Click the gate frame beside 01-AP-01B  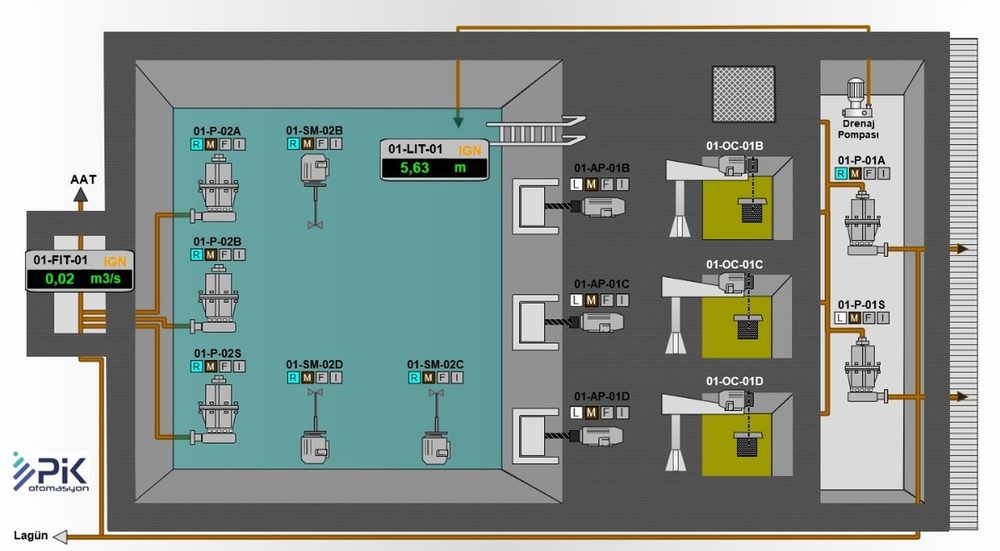(x=536, y=207)
